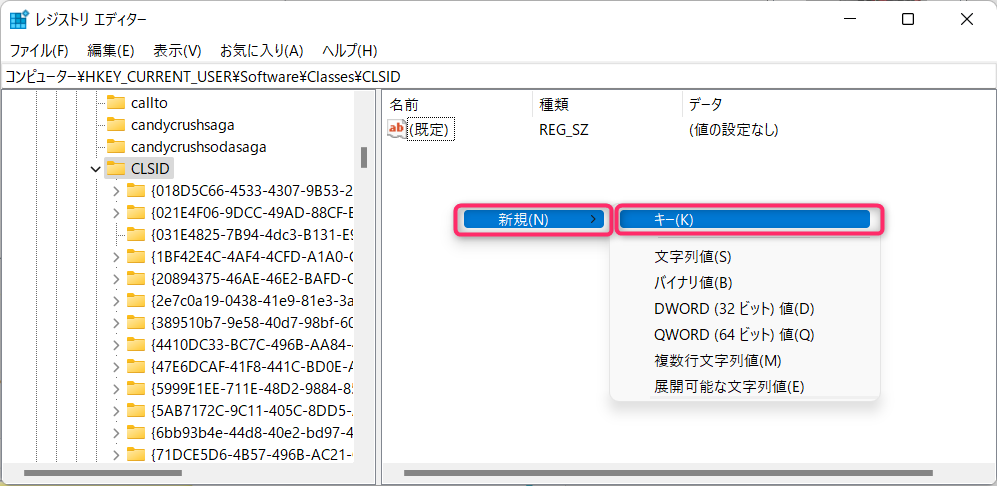
Task: Click folder icon of {018D5C66-4533 key
Action: point(136,190)
